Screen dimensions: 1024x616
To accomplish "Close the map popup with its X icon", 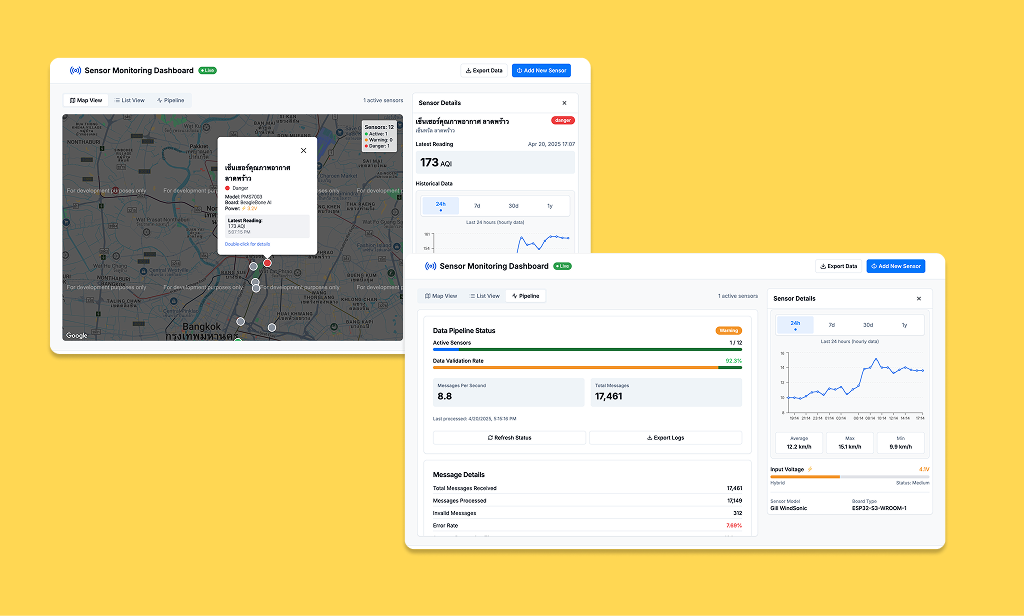I will tap(304, 150).
